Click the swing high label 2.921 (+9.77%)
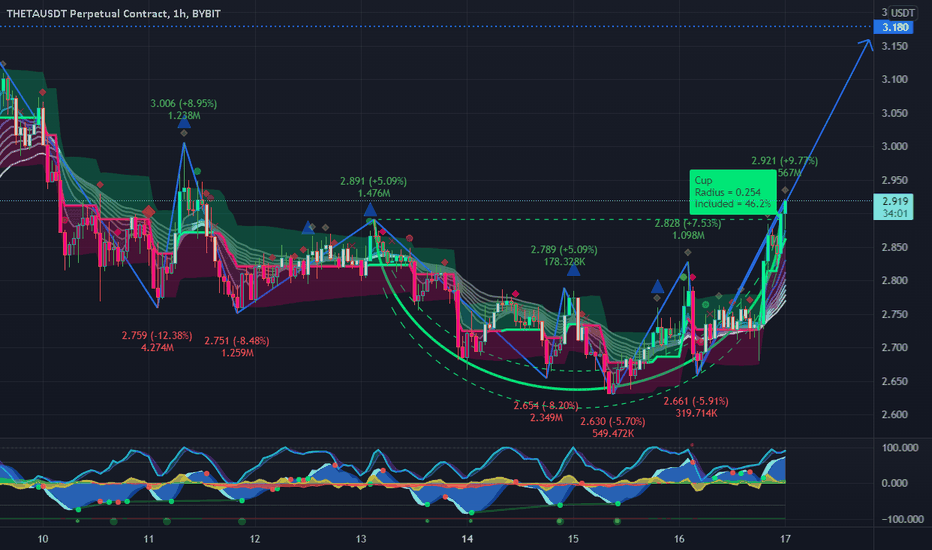932x550 pixels. (785, 161)
